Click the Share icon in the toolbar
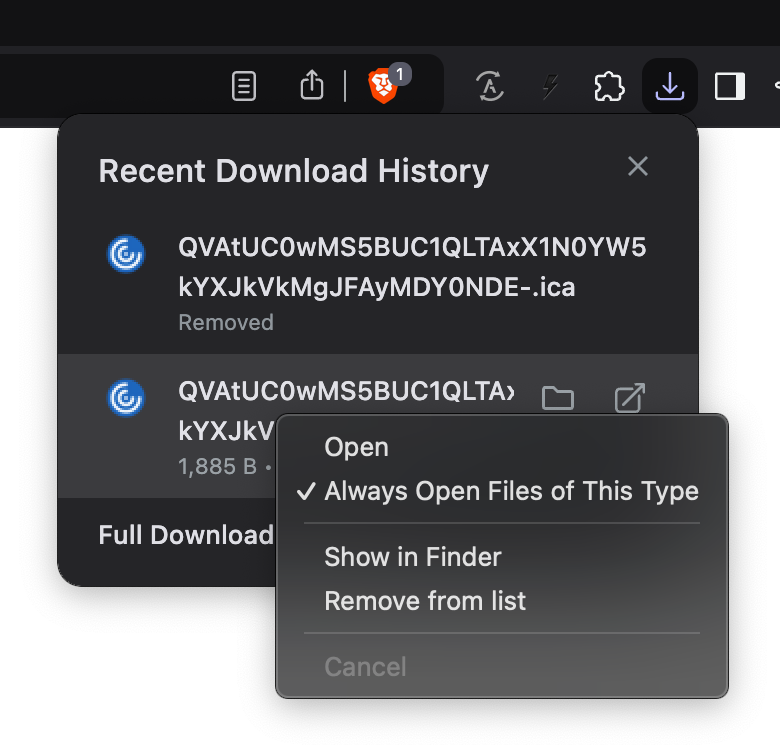Image resolution: width=780 pixels, height=756 pixels. click(312, 87)
